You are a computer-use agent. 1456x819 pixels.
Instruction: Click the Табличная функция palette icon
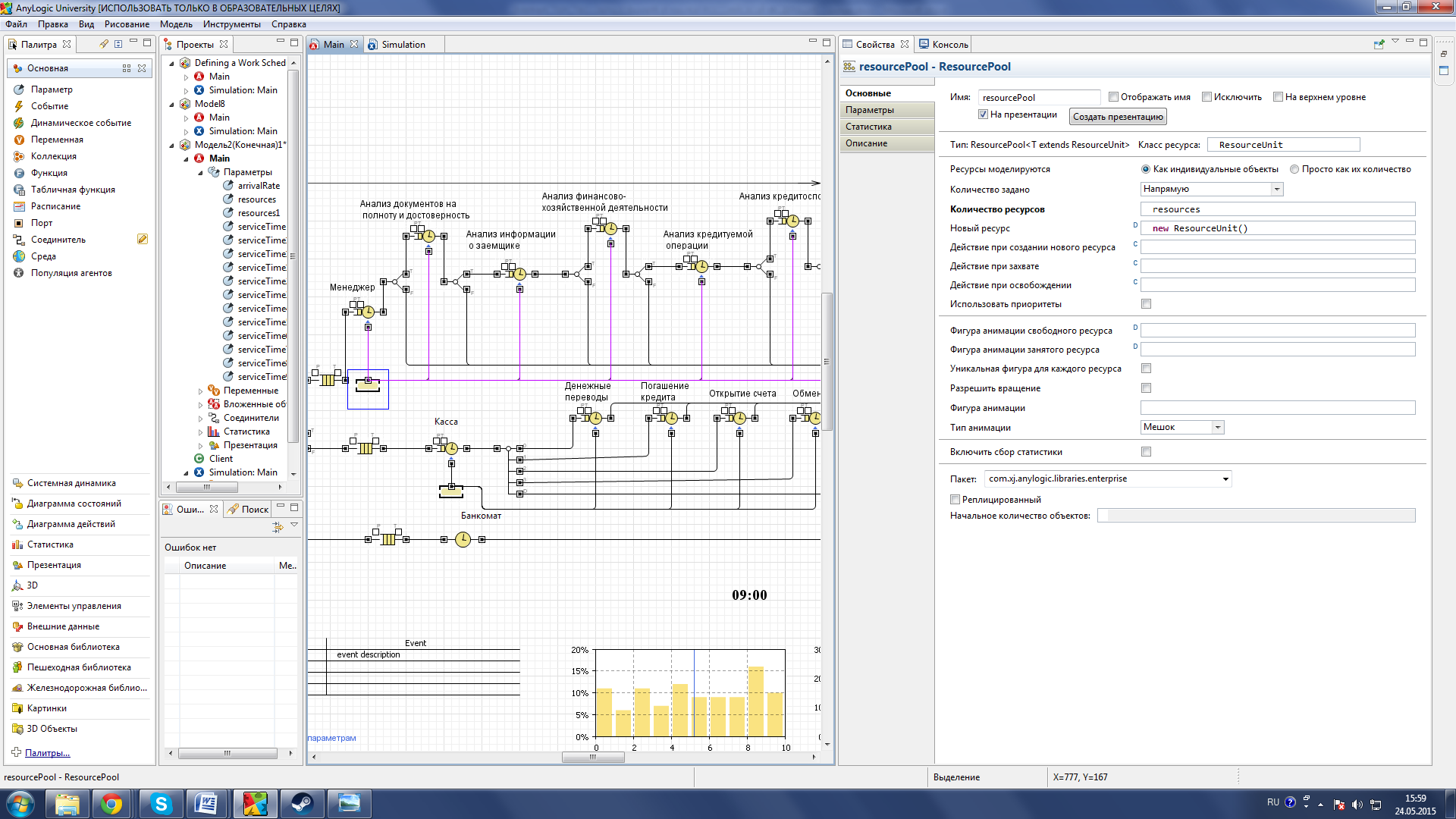pyautogui.click(x=19, y=190)
